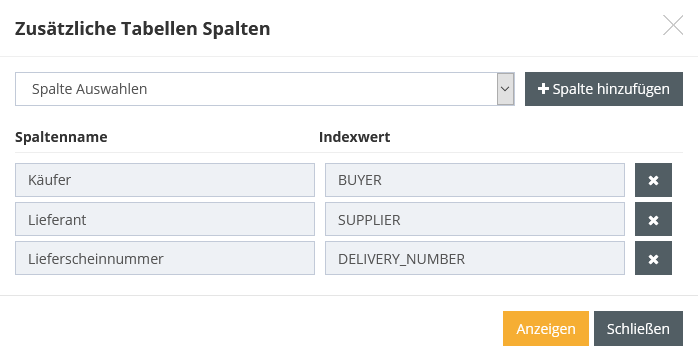698x361 pixels.
Task: Open the Spalte Auswahlen dropdown arrow
Action: pyautogui.click(x=505, y=89)
